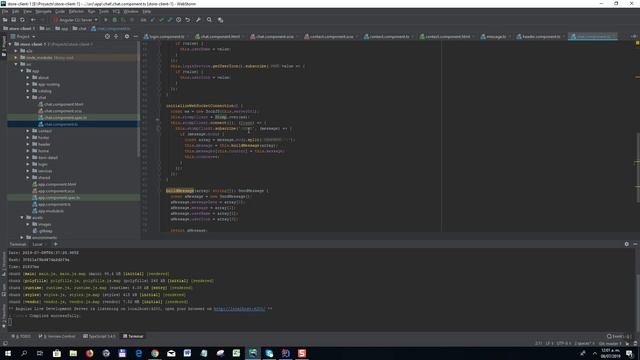Viewport: 640px width, 360px height.
Task: Expand the e2e folder
Action: pyautogui.click(x=16, y=51)
